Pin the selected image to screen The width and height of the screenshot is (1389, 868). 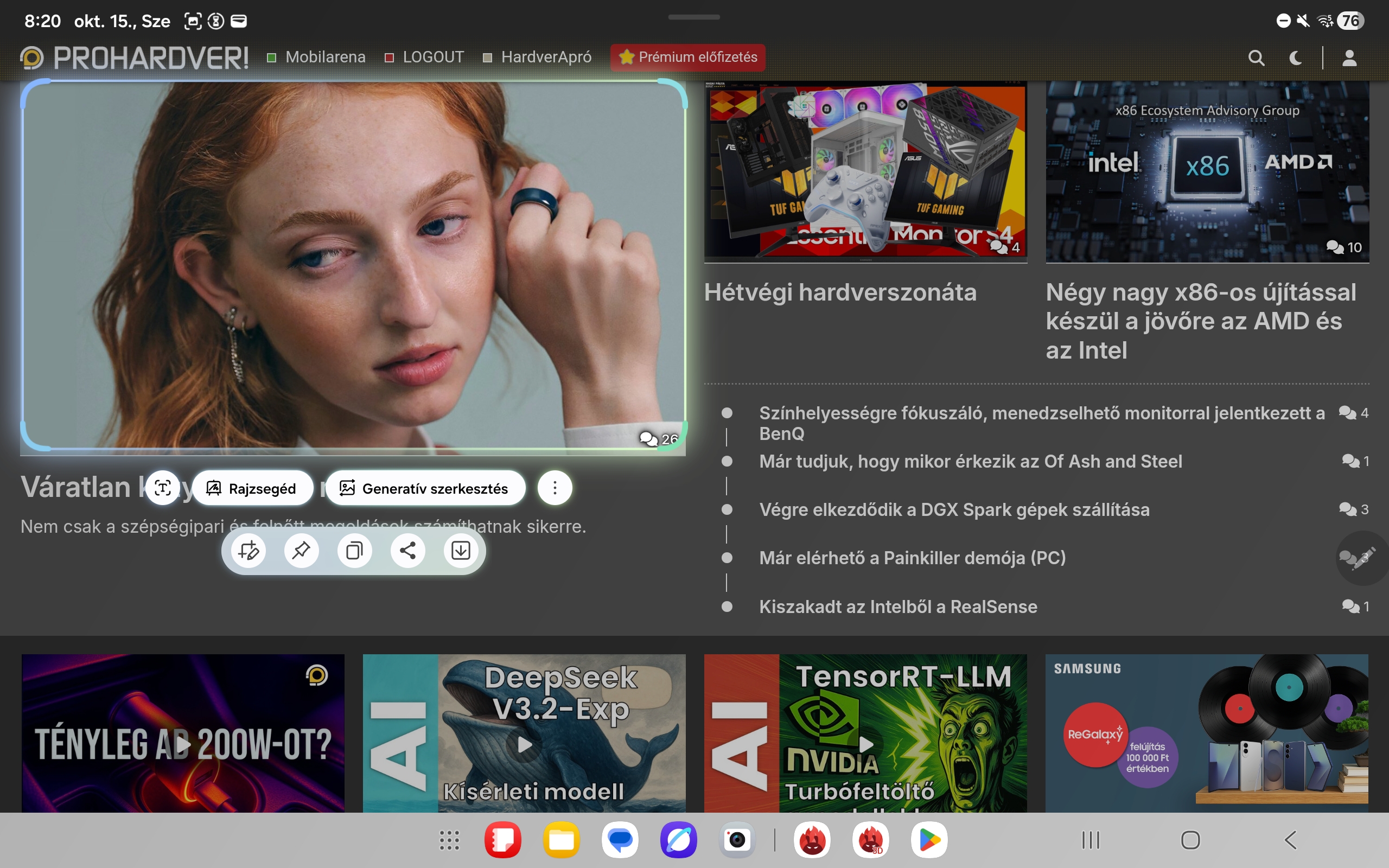click(x=301, y=551)
